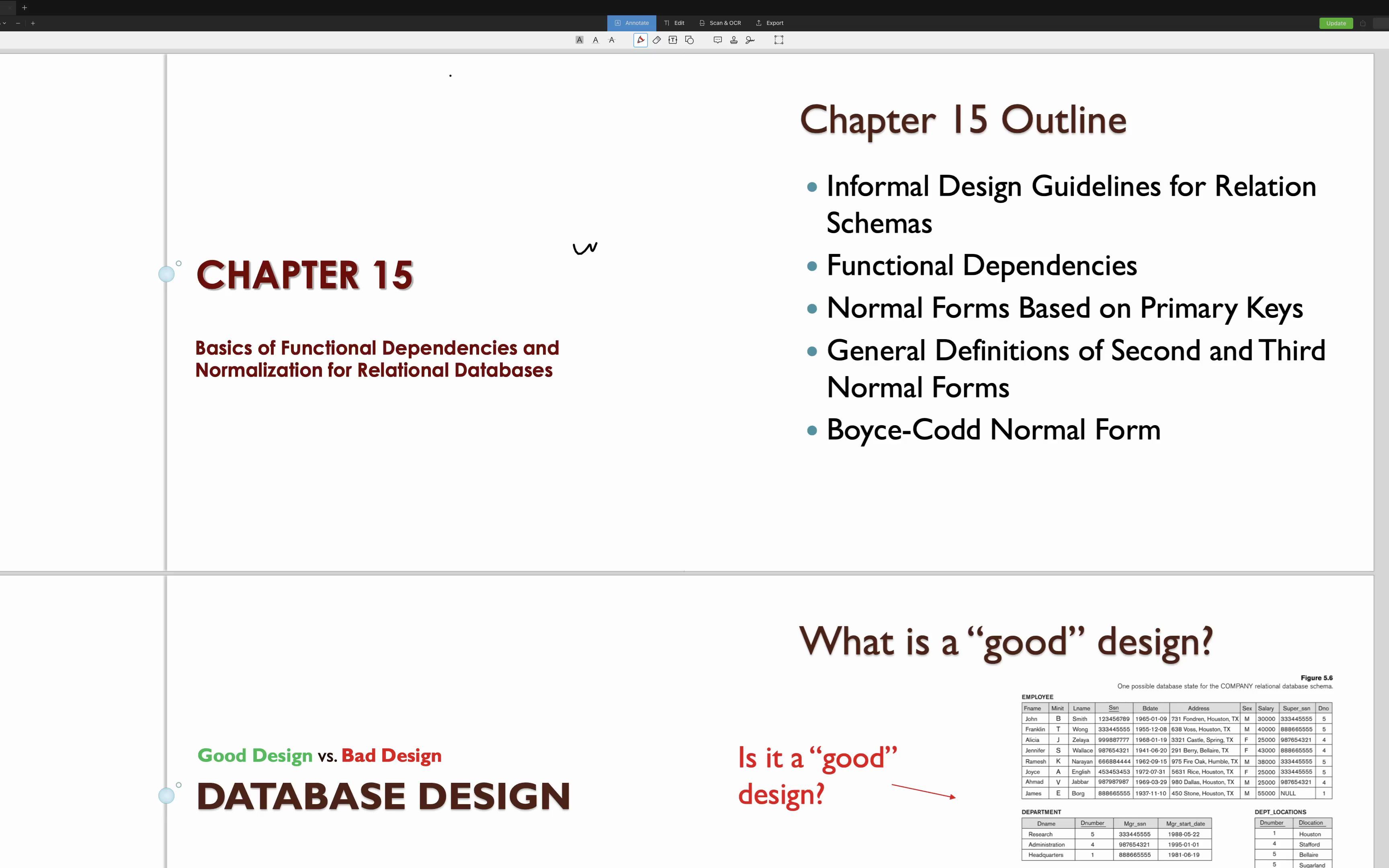Click the share icon beside Update
The height and width of the screenshot is (868, 1389).
(x=1362, y=24)
